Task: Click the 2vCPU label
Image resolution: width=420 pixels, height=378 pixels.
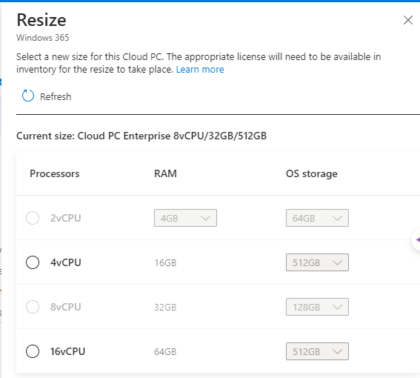Action: tap(66, 218)
